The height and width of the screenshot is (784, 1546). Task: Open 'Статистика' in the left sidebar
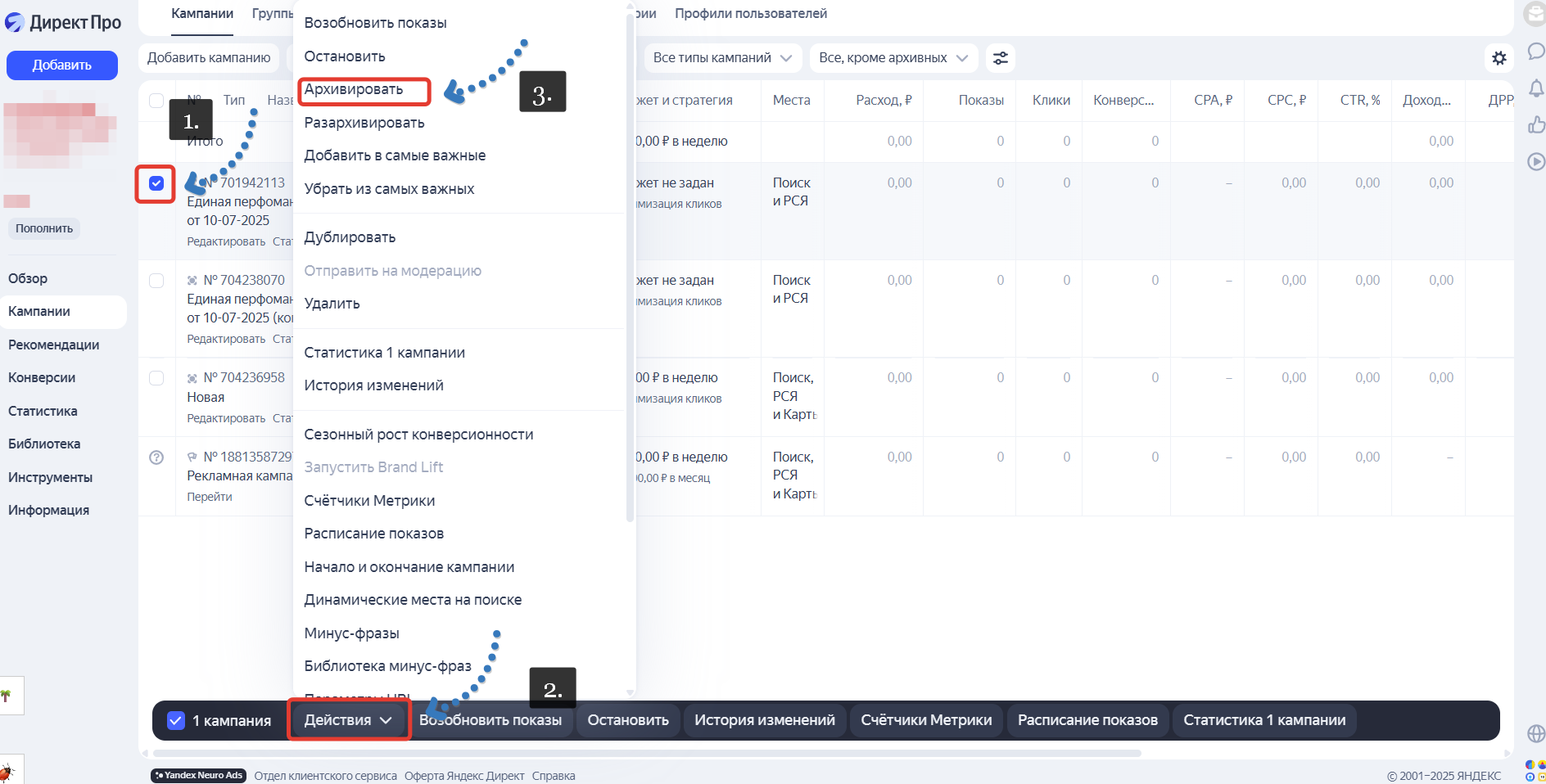pyautogui.click(x=43, y=411)
